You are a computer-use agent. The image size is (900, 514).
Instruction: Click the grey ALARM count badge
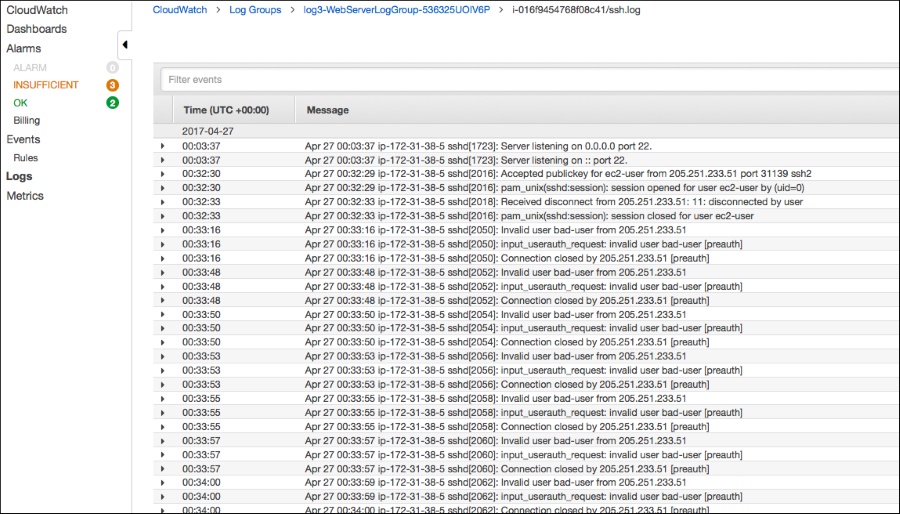tap(112, 68)
